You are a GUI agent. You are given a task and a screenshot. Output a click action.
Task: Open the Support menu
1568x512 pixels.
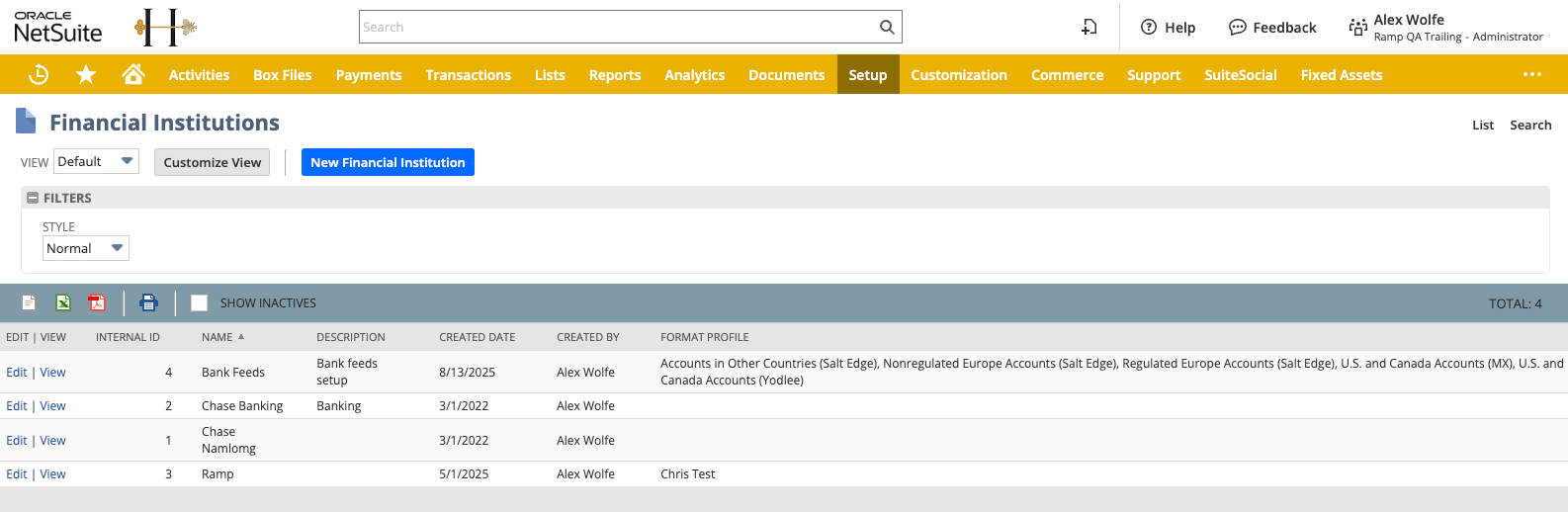coord(1154,74)
